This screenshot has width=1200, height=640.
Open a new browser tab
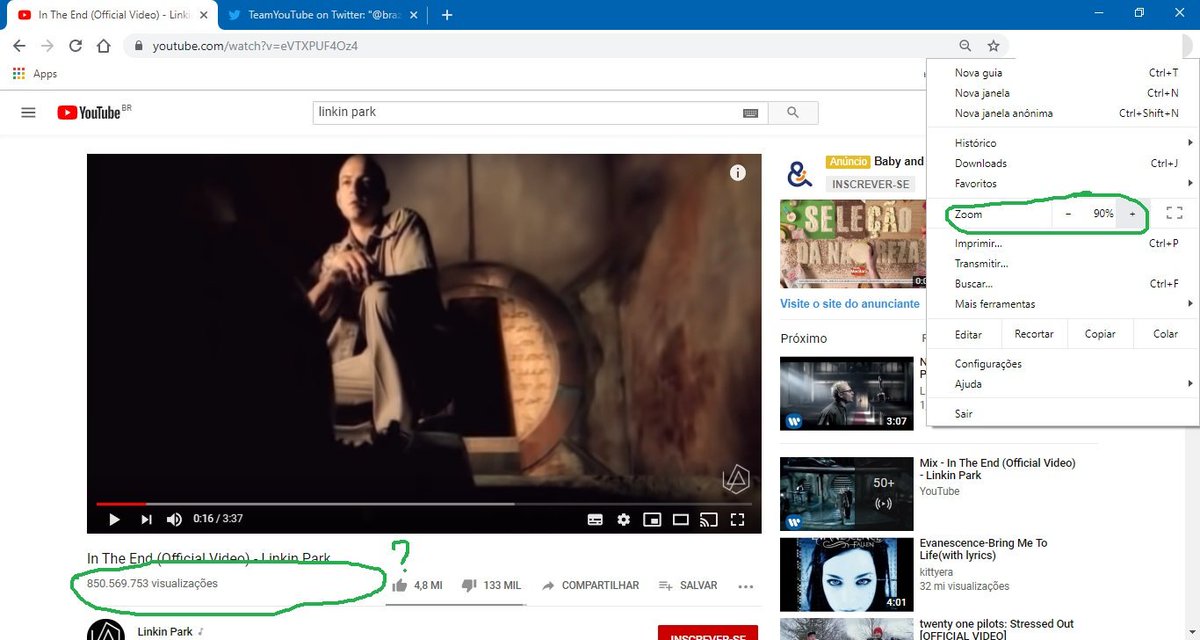click(447, 15)
